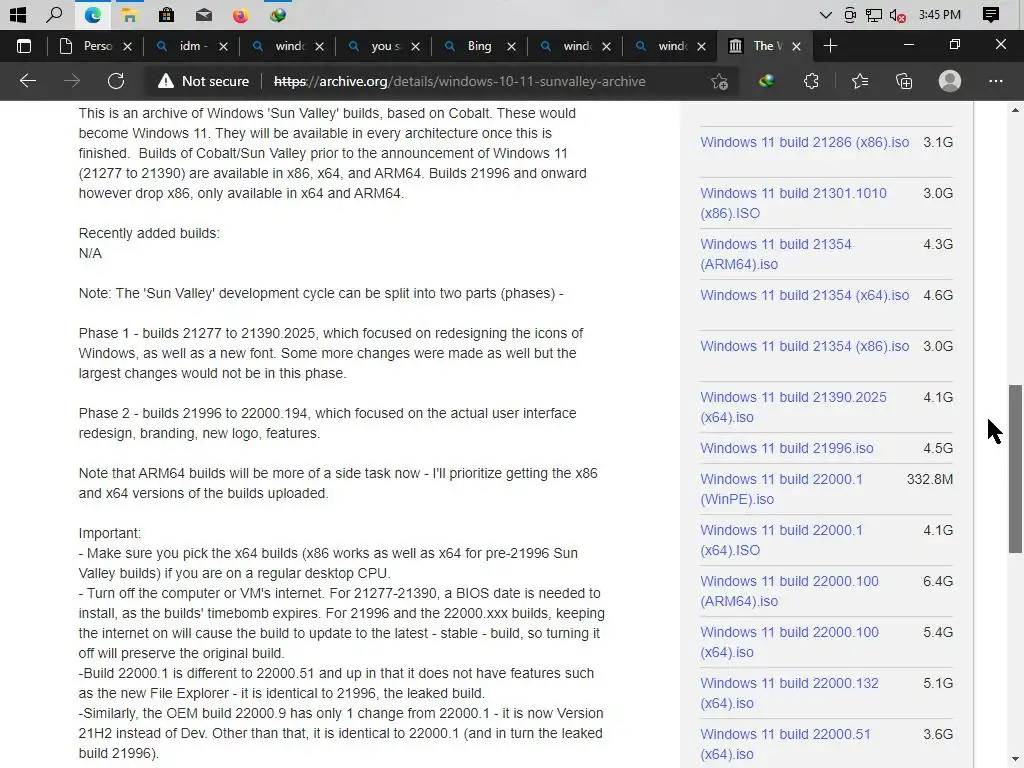Open Internet Download Manager on the taskbar
This screenshot has width=1024, height=768.
point(278,14)
